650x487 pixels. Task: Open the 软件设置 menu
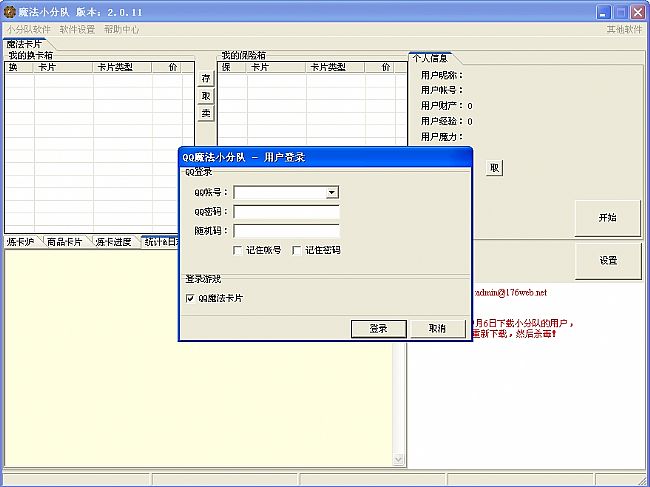click(77, 29)
